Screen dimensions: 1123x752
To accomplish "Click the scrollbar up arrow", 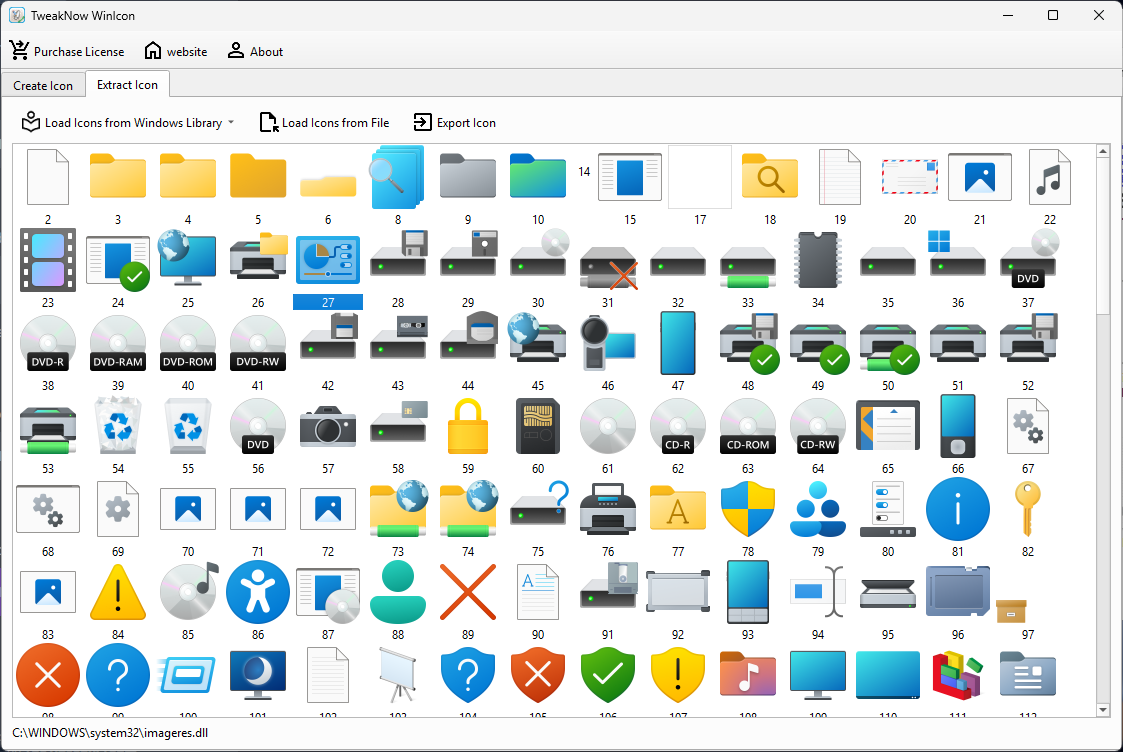I will (x=1103, y=151).
